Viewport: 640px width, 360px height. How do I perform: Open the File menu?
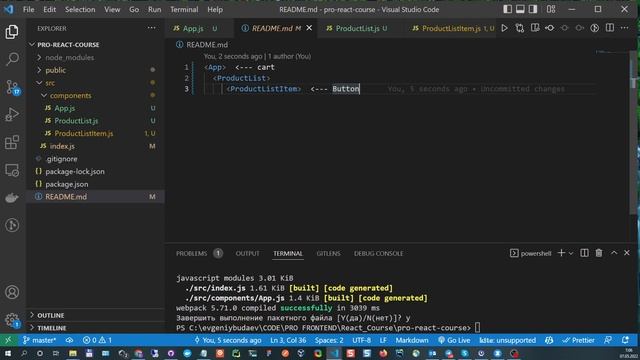(x=29, y=9)
